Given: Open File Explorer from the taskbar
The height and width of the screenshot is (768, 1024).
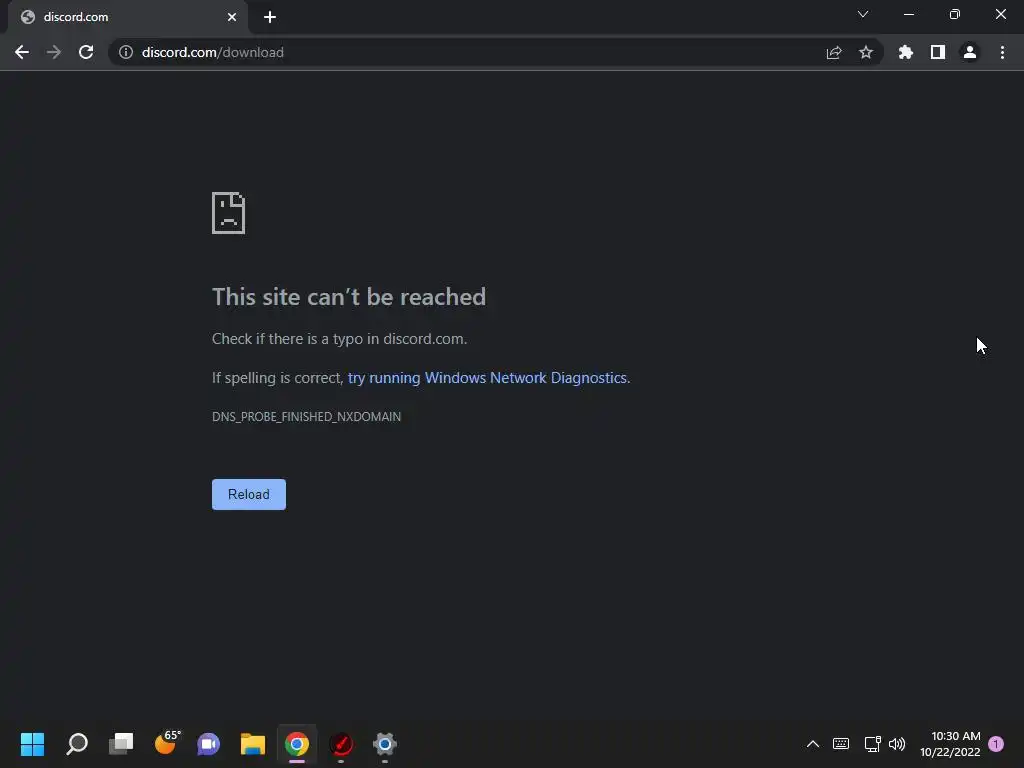Looking at the screenshot, I should point(253,744).
